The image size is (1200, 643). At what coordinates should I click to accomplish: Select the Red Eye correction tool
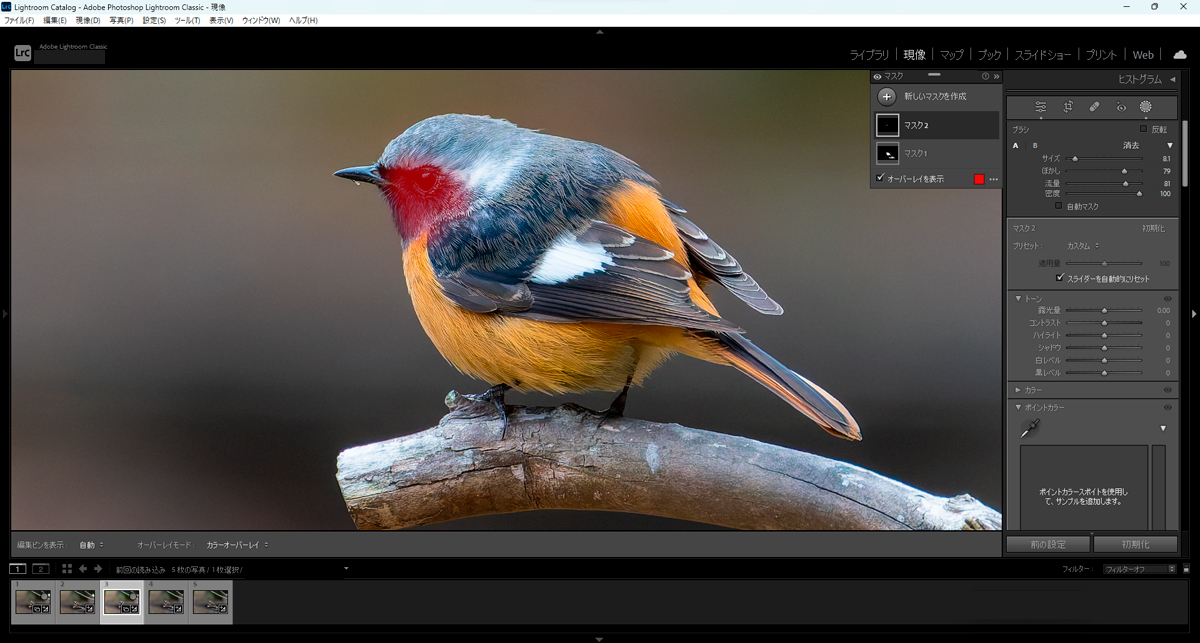point(1121,107)
